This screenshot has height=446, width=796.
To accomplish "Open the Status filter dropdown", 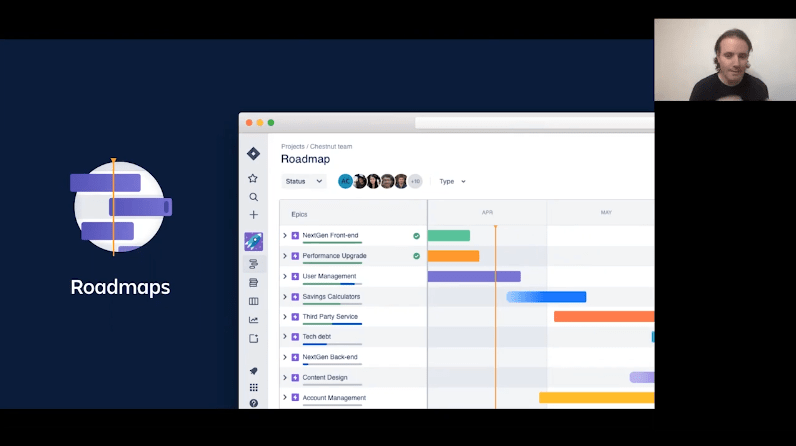I will click(303, 181).
